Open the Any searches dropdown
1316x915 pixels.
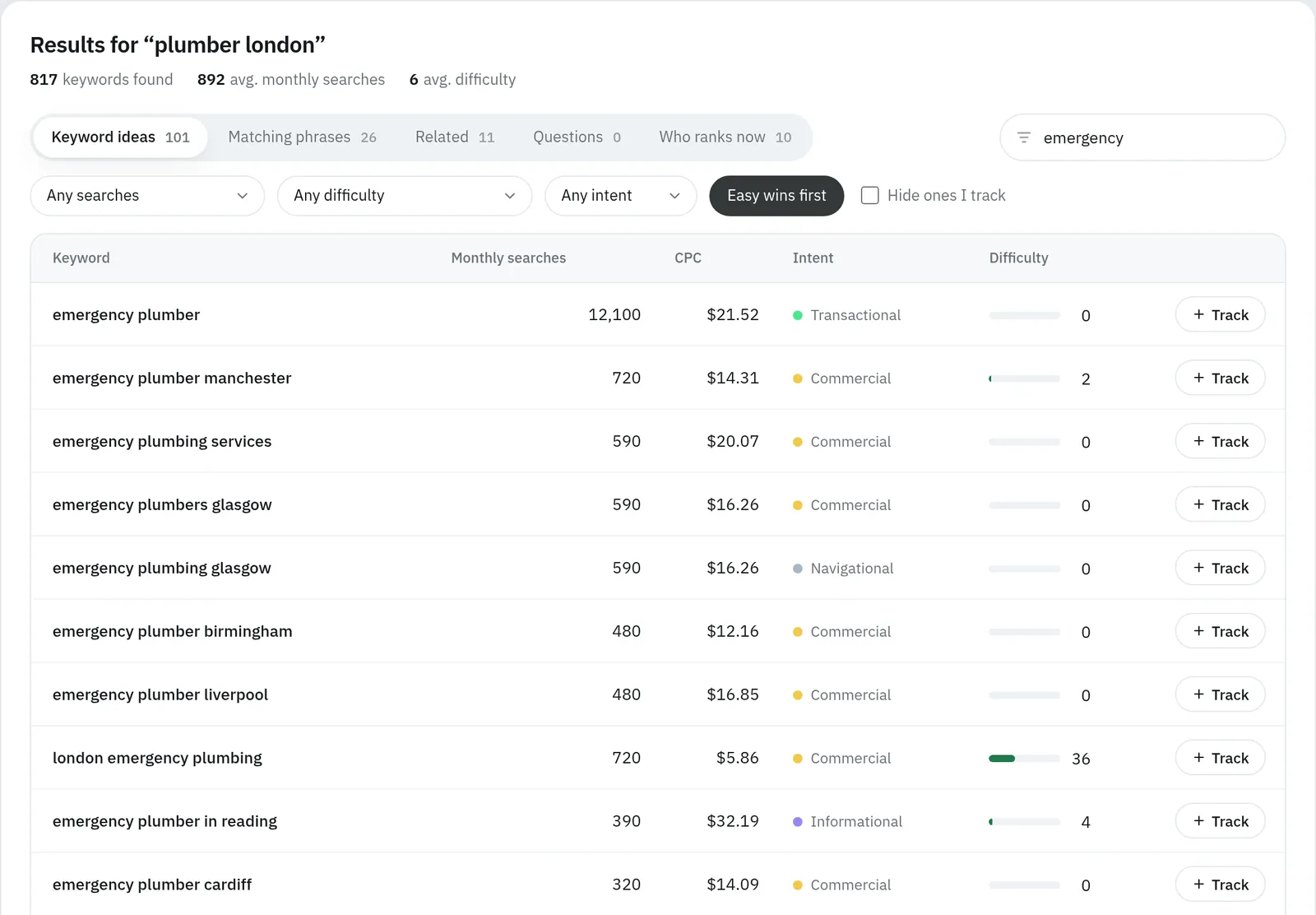(x=147, y=196)
